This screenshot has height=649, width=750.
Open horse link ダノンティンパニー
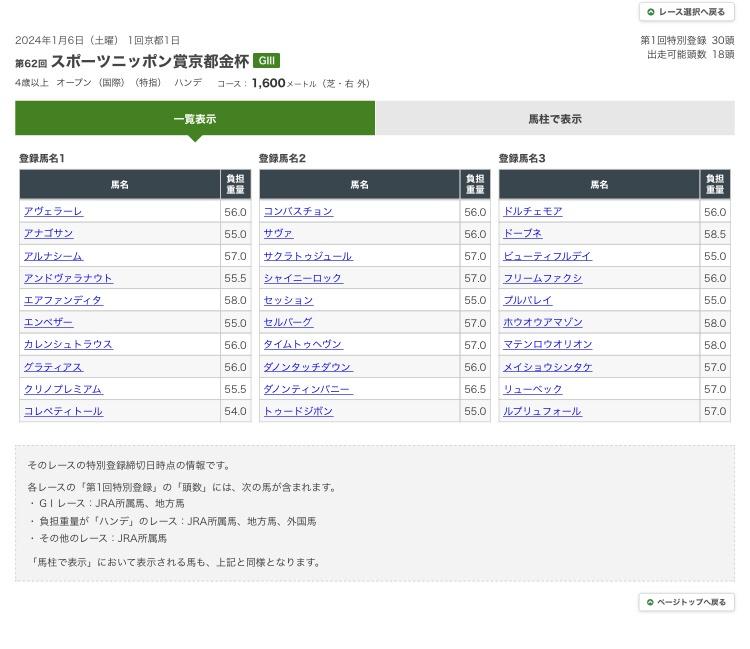309,389
